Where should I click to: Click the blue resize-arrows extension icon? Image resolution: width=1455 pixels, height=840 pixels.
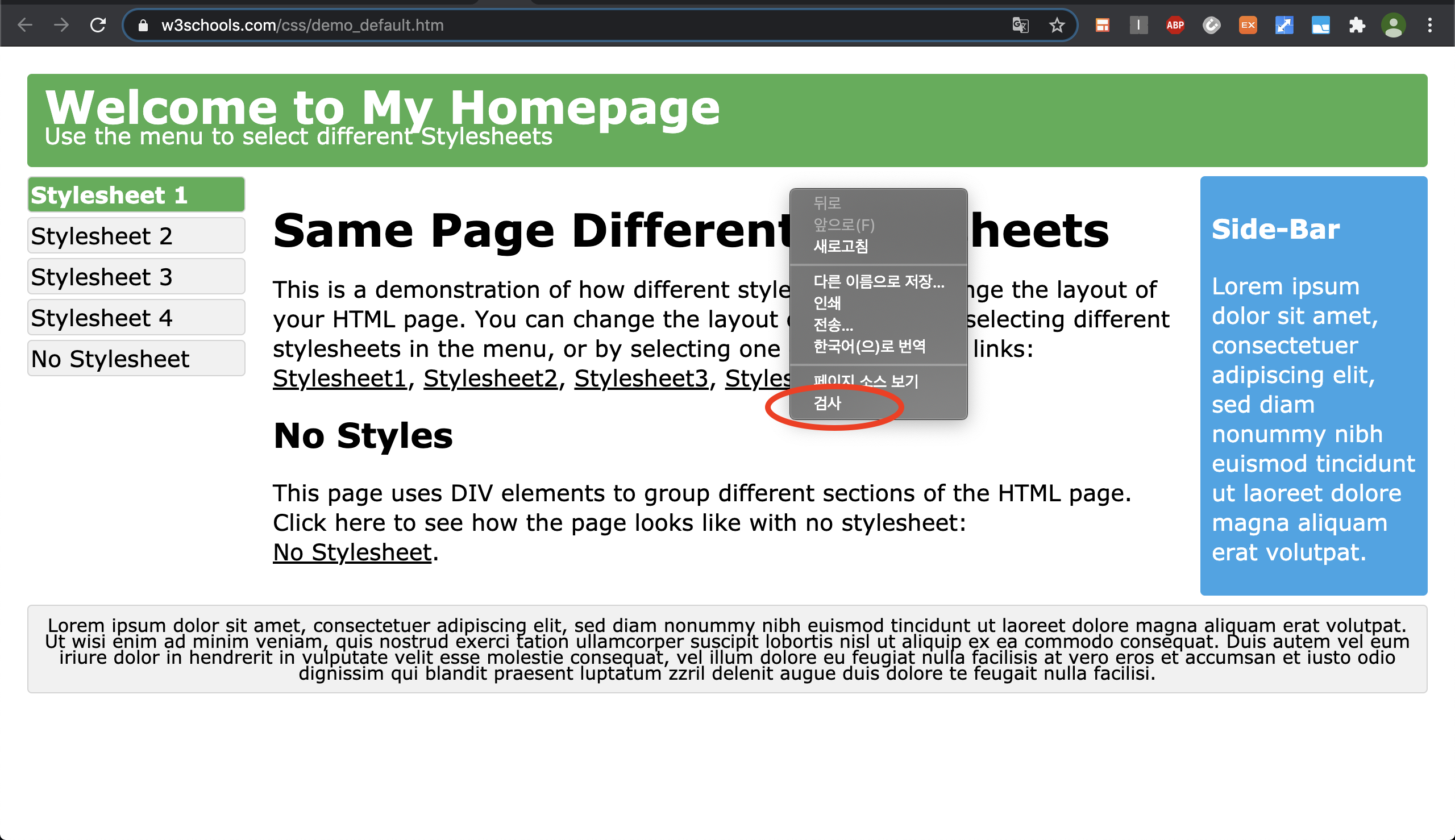click(1284, 26)
